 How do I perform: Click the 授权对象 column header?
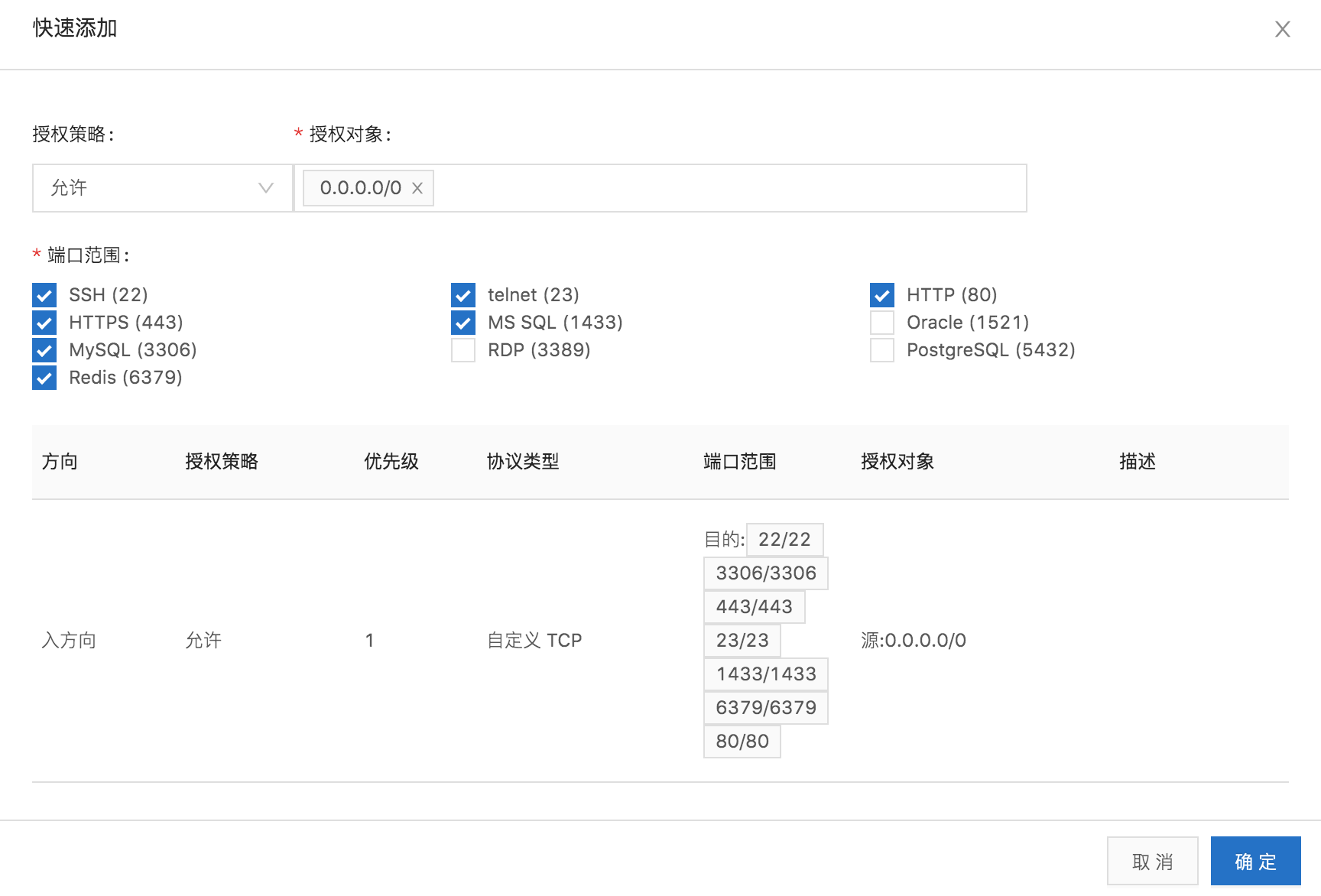pyautogui.click(x=897, y=462)
